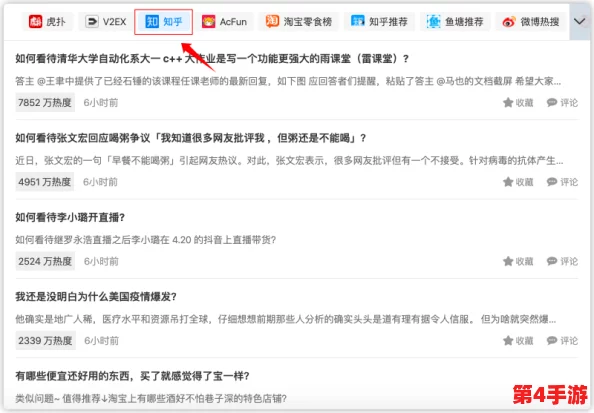Open the 便宜还好用的东西 question
Screen dimensions: 594x413
click(x=132, y=376)
